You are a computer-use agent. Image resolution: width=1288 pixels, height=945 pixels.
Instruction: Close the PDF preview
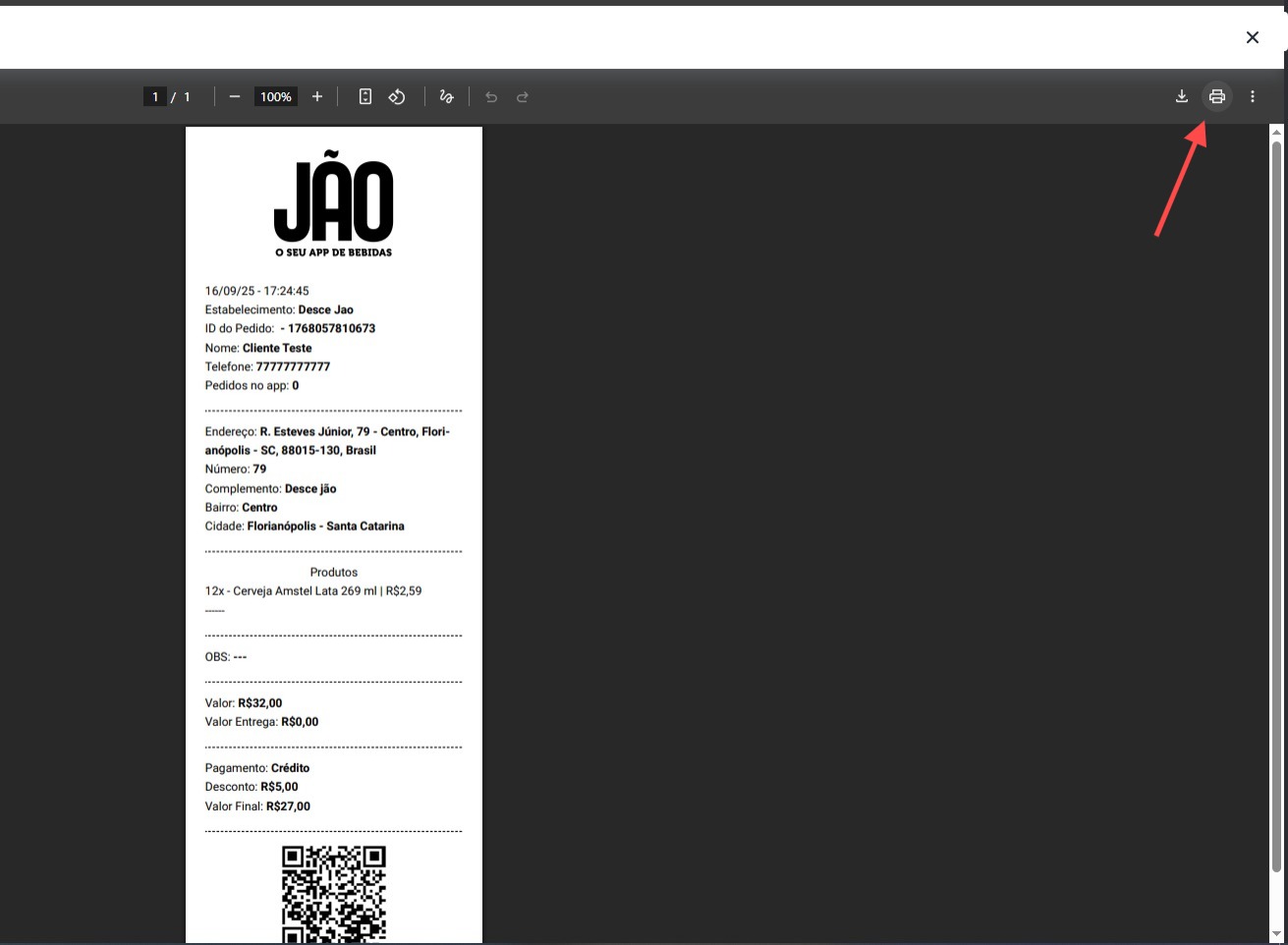(1253, 37)
